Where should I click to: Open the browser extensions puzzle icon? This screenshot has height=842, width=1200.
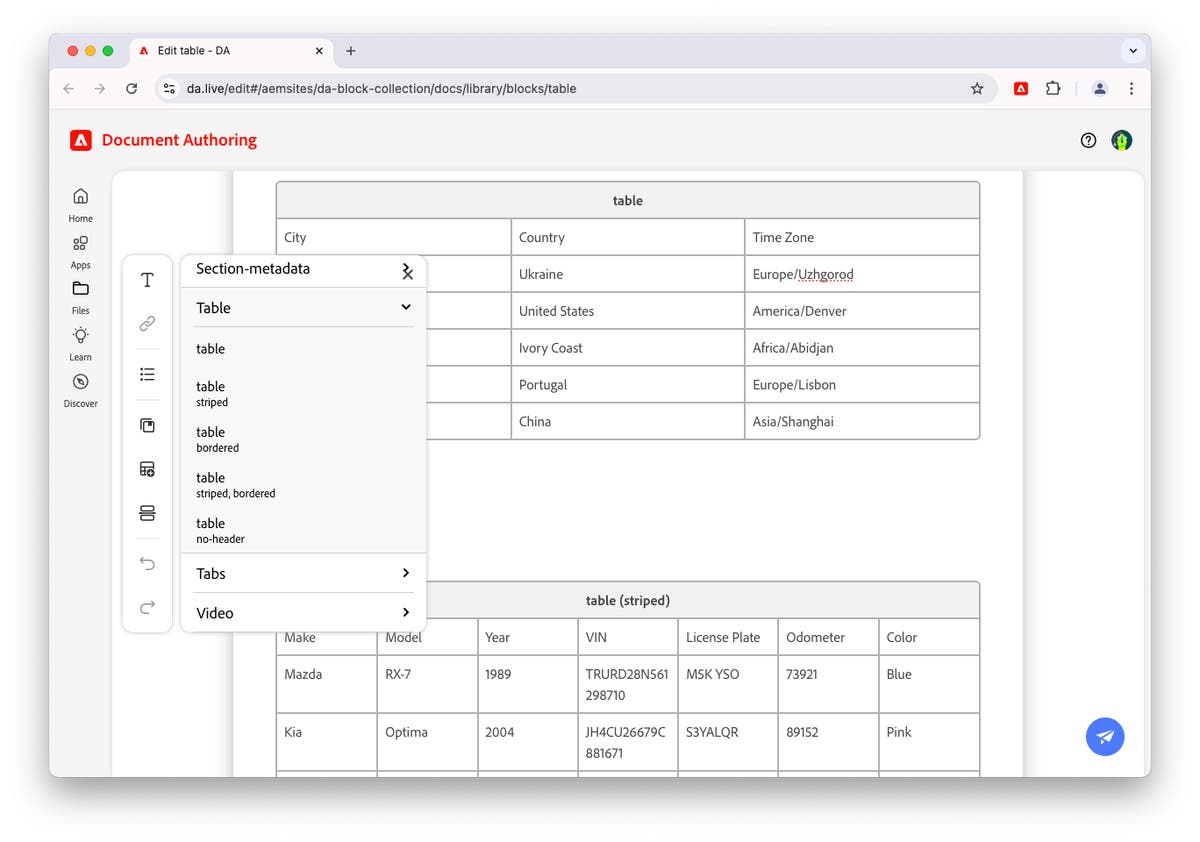point(1053,88)
